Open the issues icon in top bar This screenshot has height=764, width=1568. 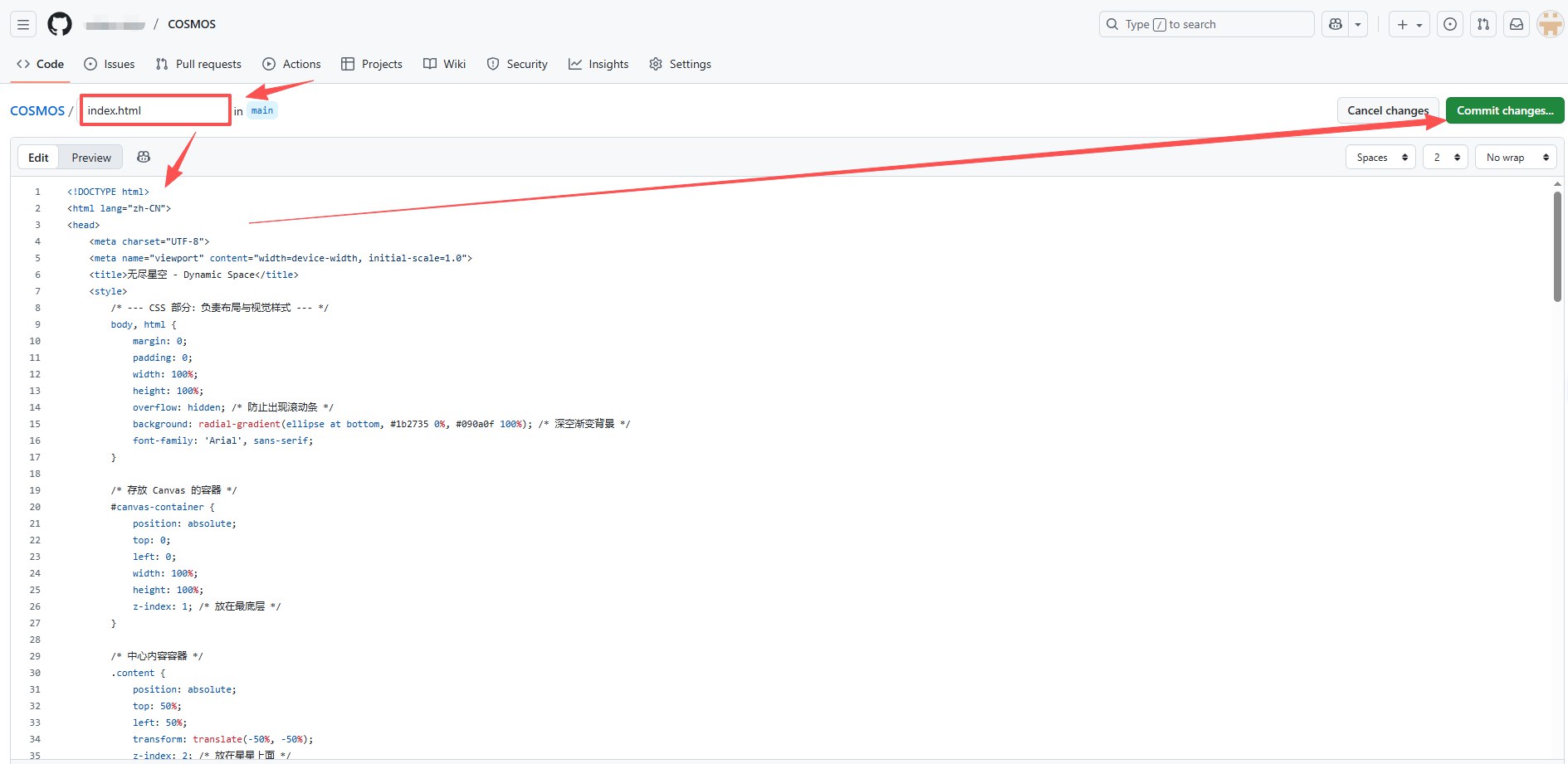(1450, 25)
